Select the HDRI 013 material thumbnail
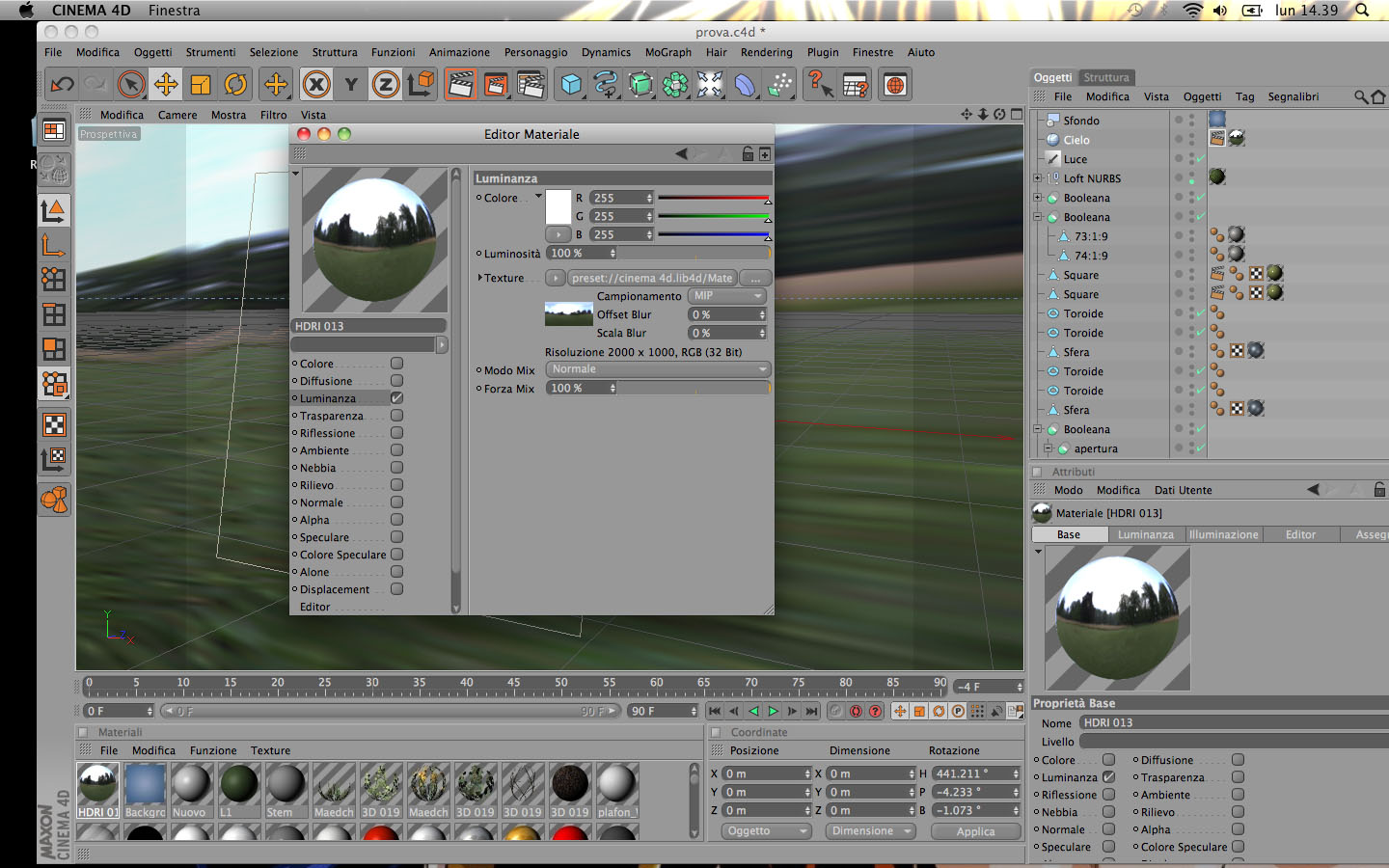Viewport: 1389px width, 868px height. [97, 790]
